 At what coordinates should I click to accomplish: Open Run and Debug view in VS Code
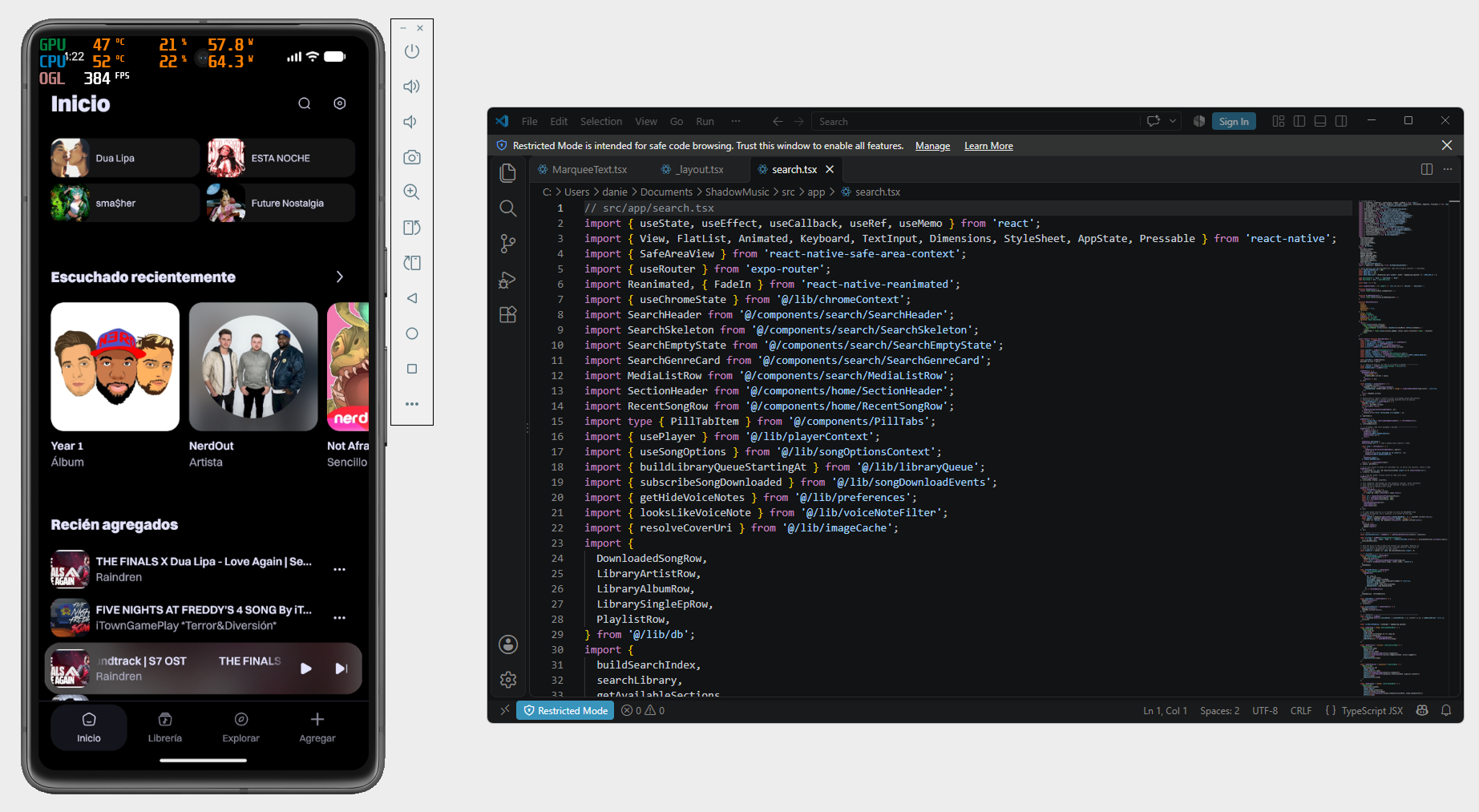[x=508, y=280]
